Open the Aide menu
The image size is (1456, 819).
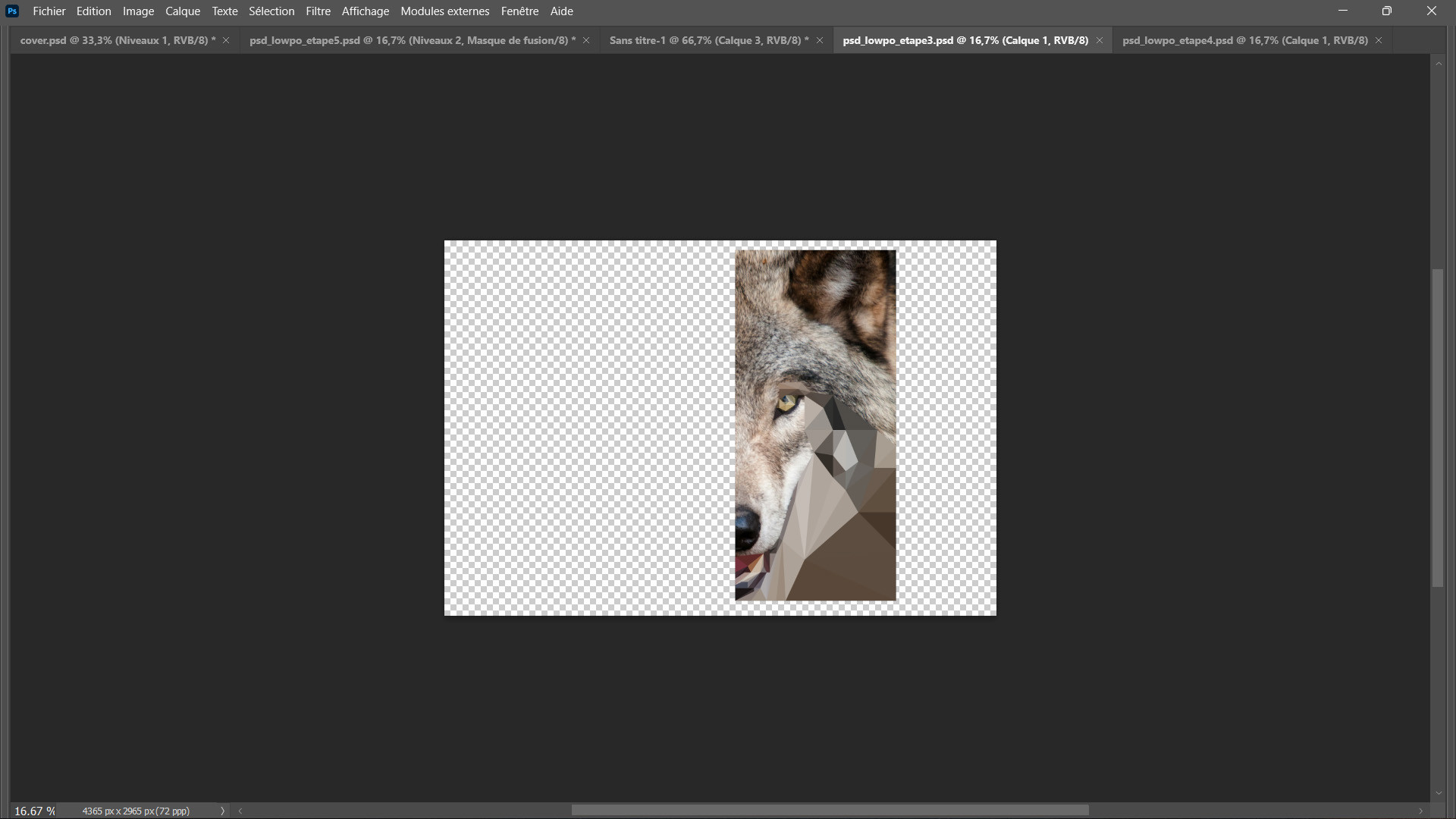click(562, 11)
